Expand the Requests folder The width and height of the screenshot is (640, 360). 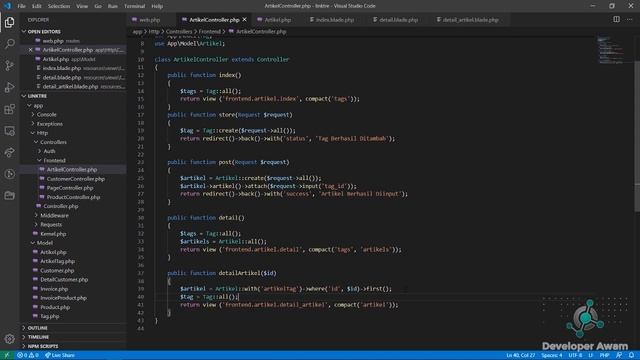click(51, 224)
